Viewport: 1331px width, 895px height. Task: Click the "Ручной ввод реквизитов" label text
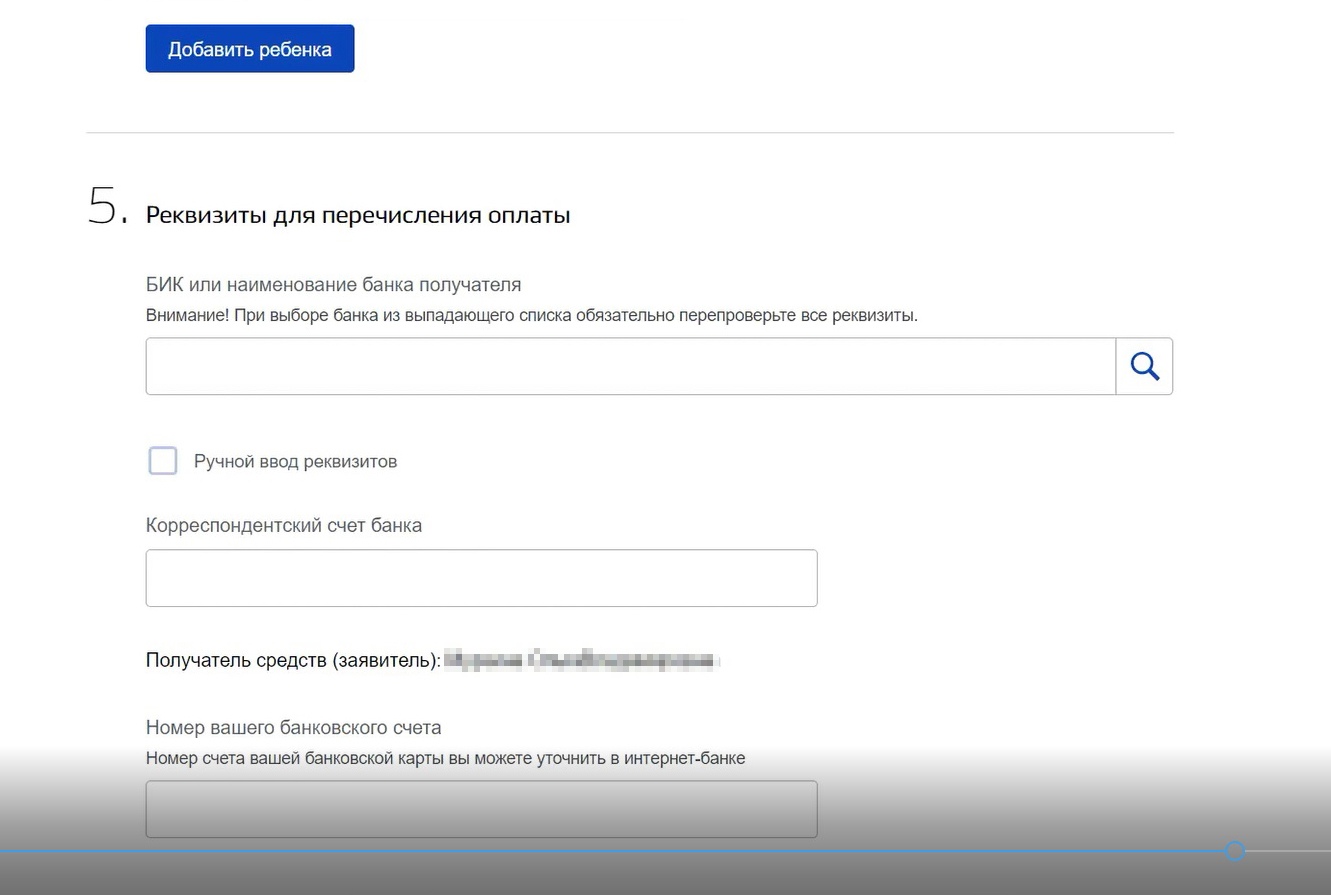(296, 461)
